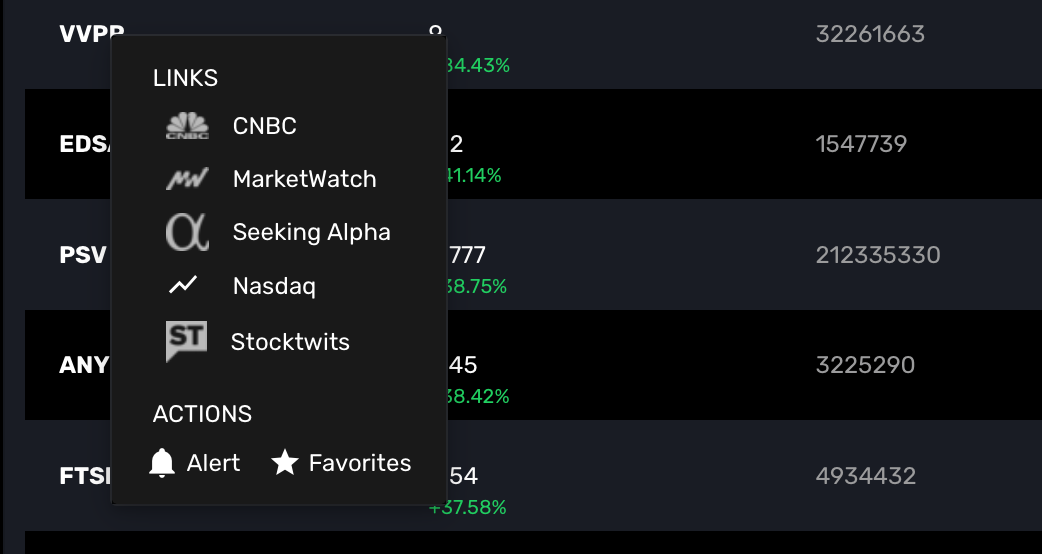Open the MarketWatch link text
The height and width of the screenshot is (554, 1042).
click(305, 179)
